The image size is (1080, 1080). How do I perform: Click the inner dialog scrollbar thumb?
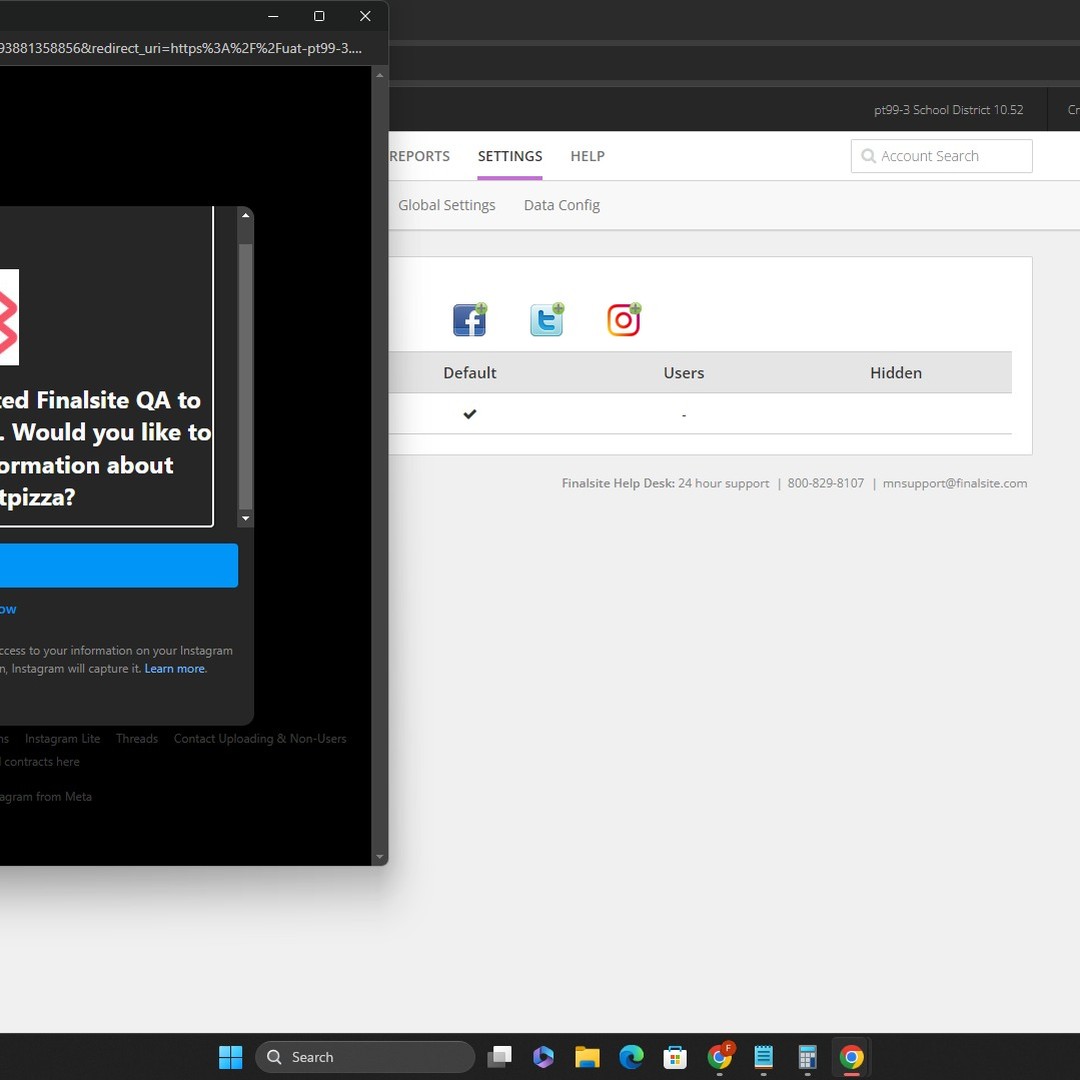[x=245, y=376]
